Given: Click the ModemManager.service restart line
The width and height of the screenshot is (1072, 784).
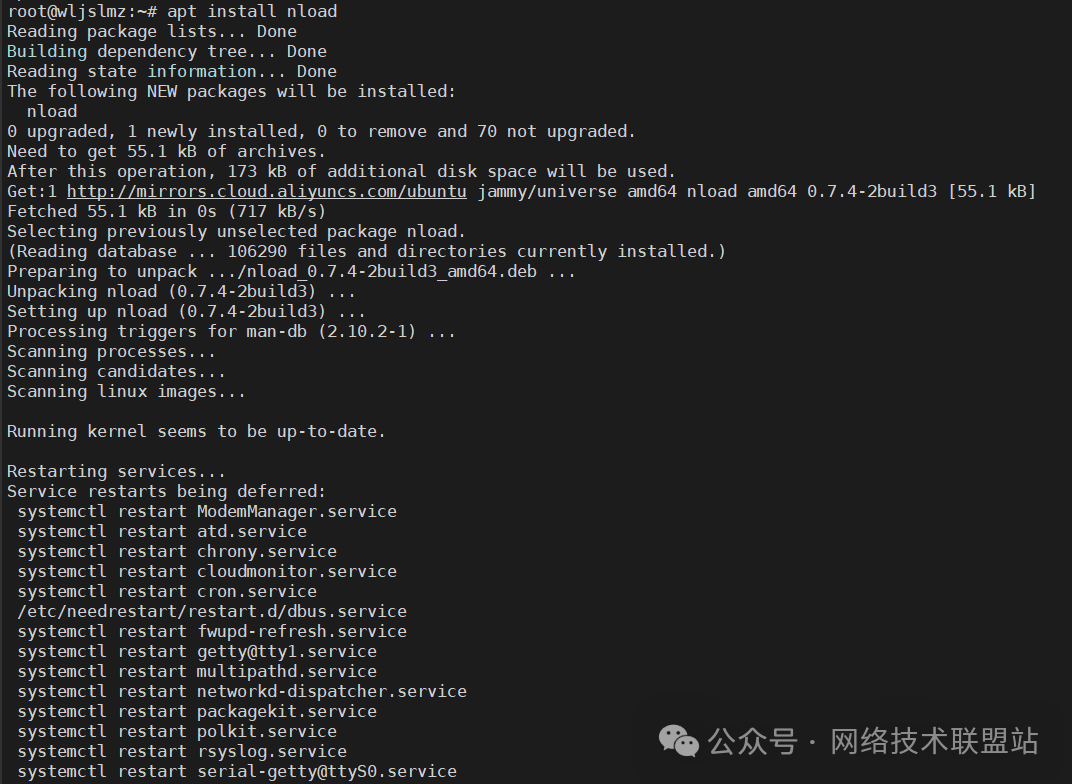Looking at the screenshot, I should (x=207, y=511).
